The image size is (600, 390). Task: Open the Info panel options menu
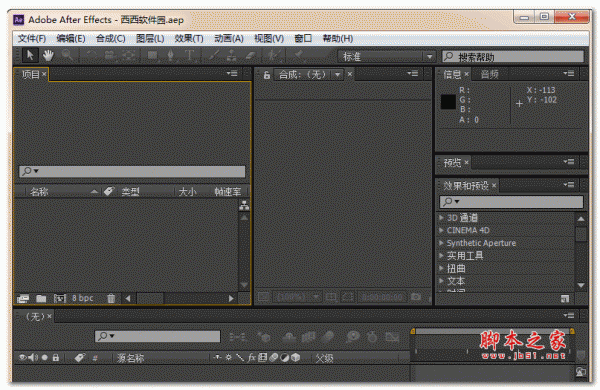coord(569,73)
